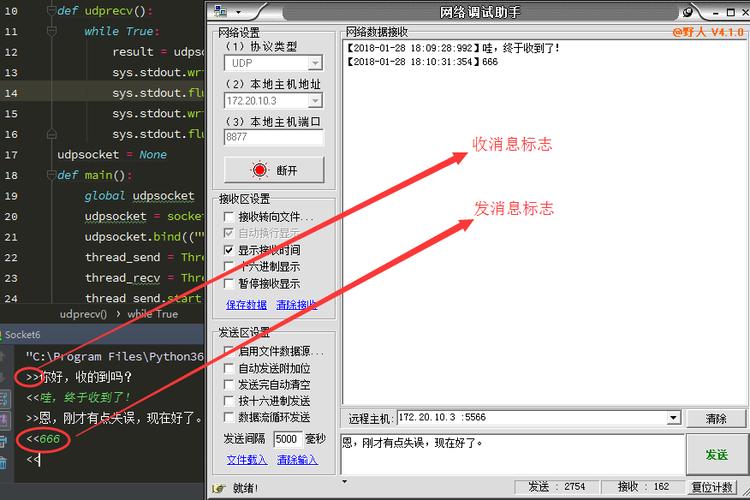The height and width of the screenshot is (500, 750).
Task: Click the trash icon in Run panel sidebar
Action: pyautogui.click(x=3, y=462)
